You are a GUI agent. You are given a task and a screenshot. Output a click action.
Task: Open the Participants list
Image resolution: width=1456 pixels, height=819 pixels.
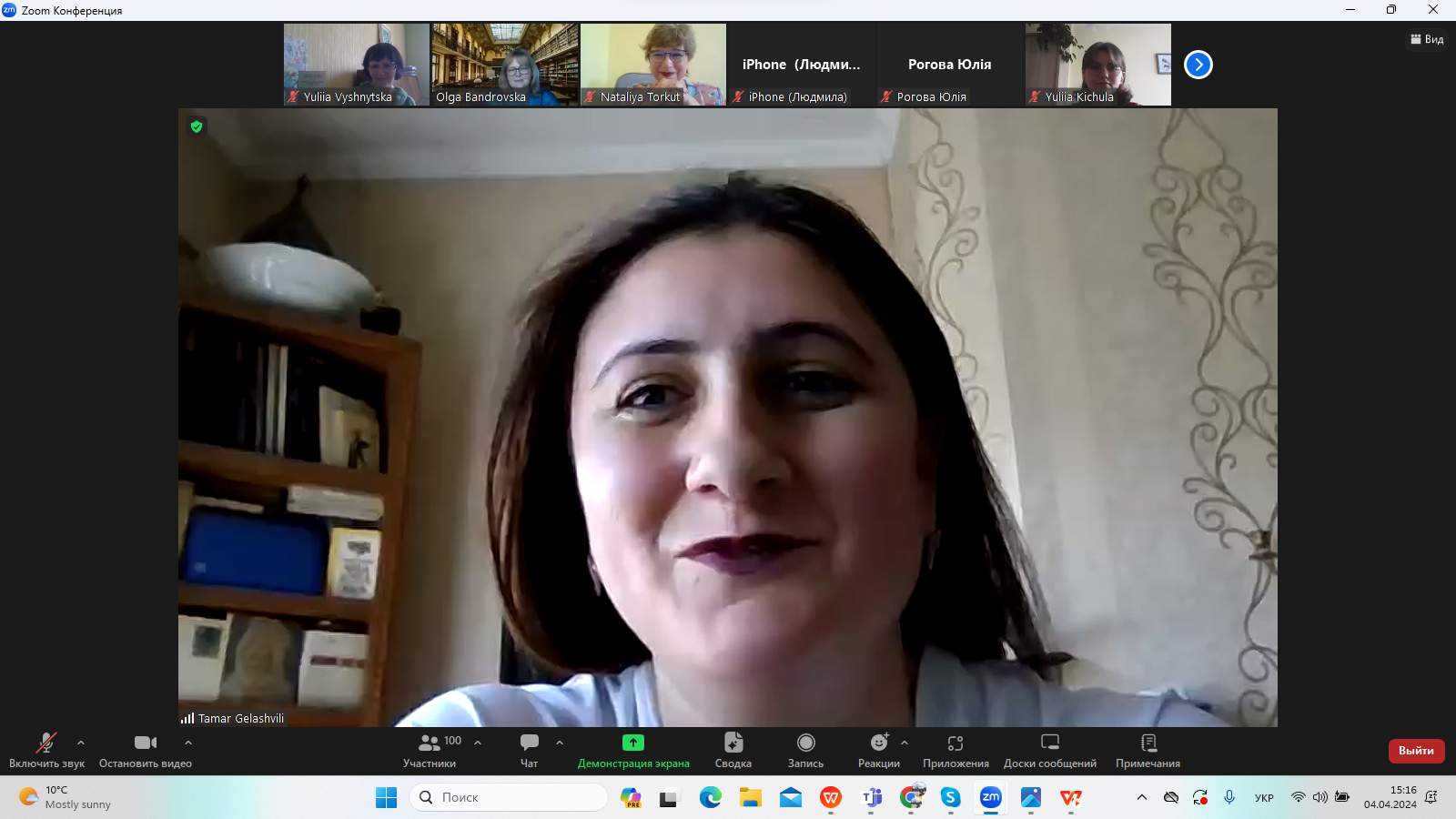point(430,743)
